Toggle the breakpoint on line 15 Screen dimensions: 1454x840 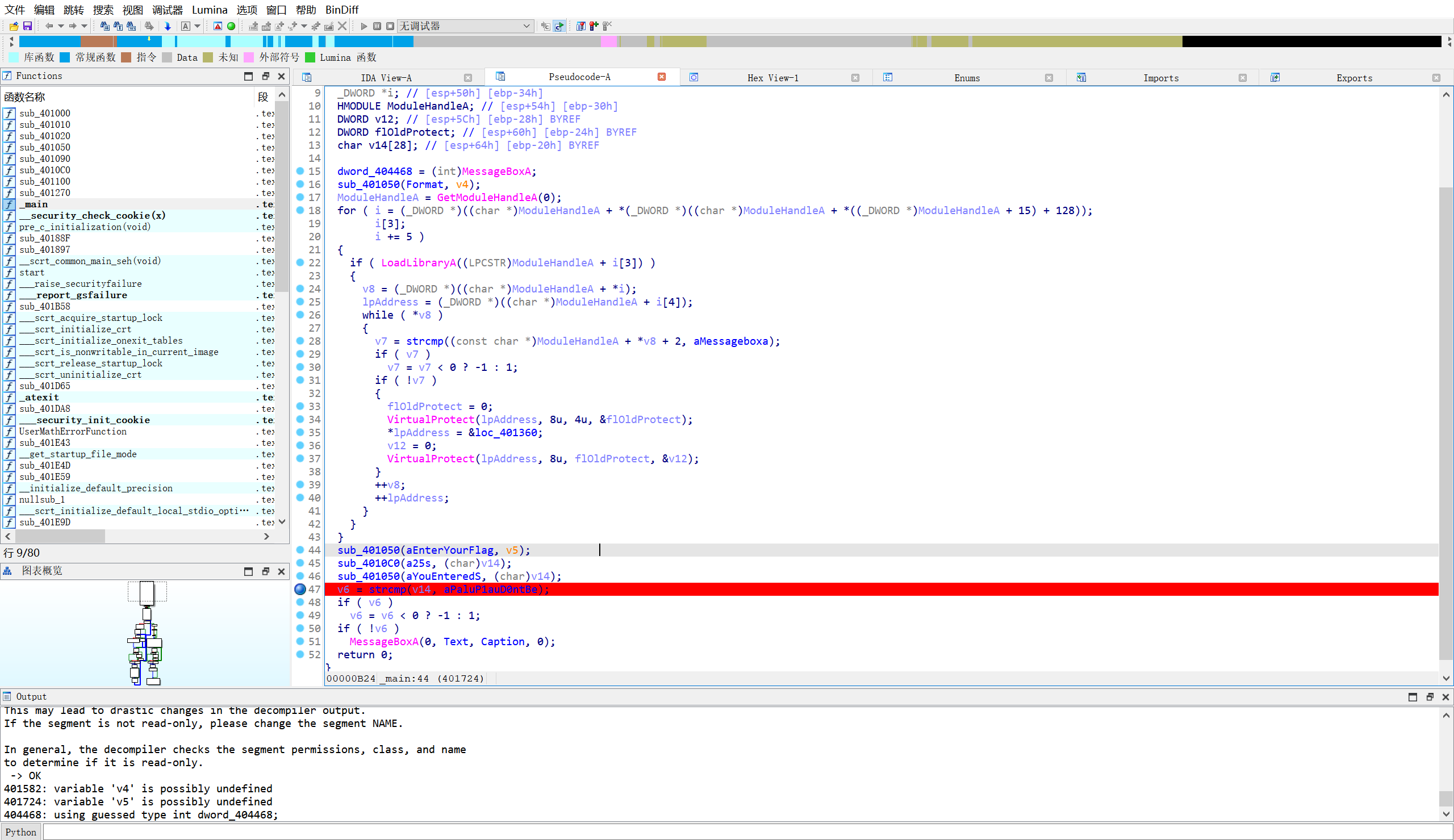click(300, 172)
